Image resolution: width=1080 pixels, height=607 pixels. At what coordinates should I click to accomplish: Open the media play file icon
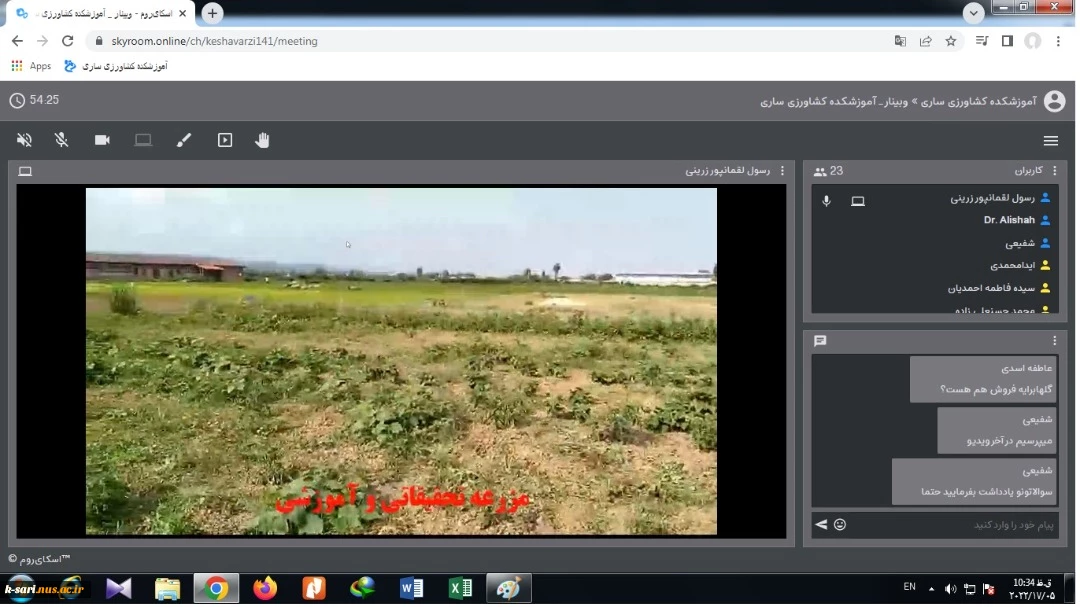[225, 141]
